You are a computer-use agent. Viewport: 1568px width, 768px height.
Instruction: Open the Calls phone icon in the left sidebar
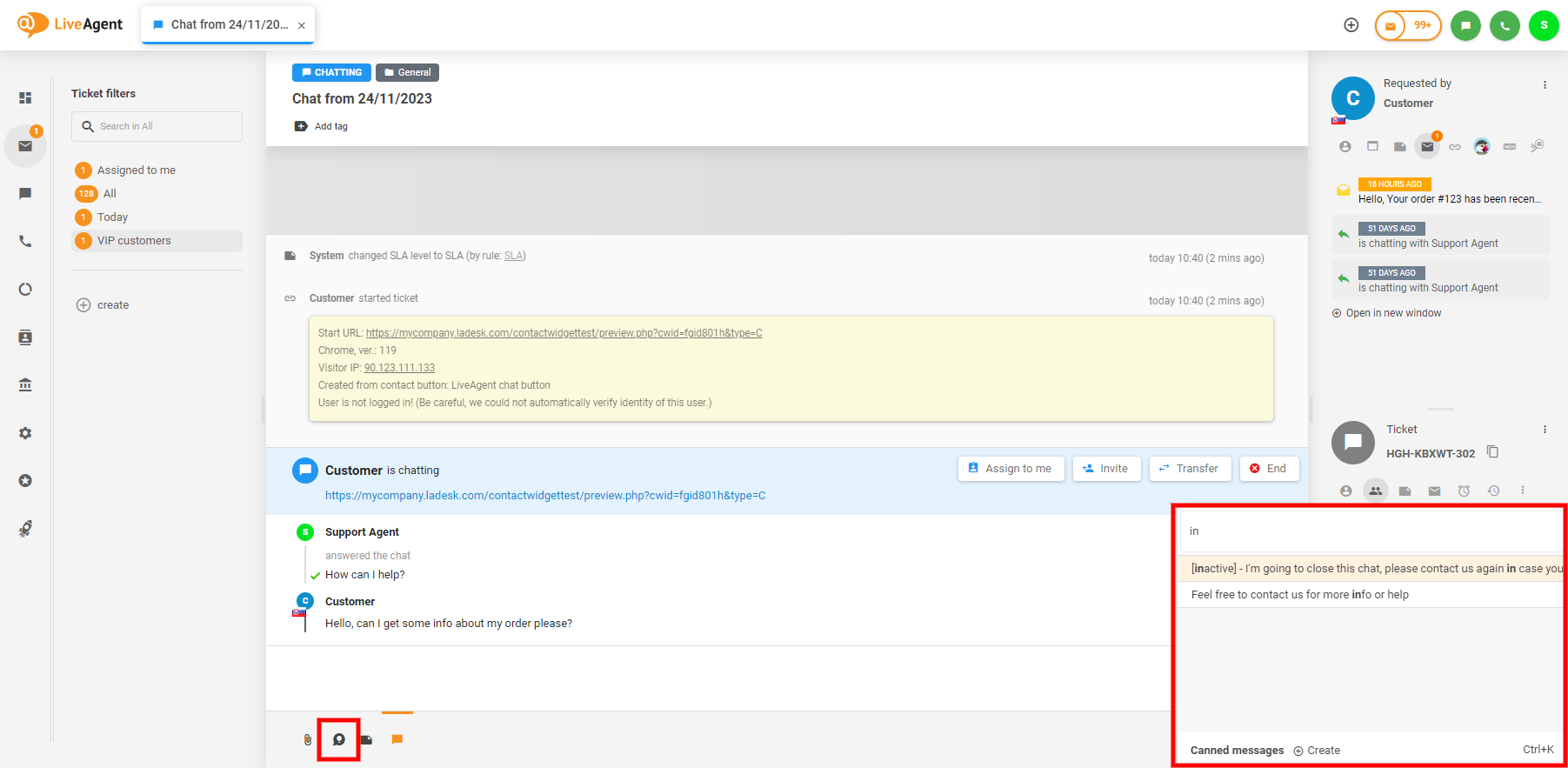point(25,241)
